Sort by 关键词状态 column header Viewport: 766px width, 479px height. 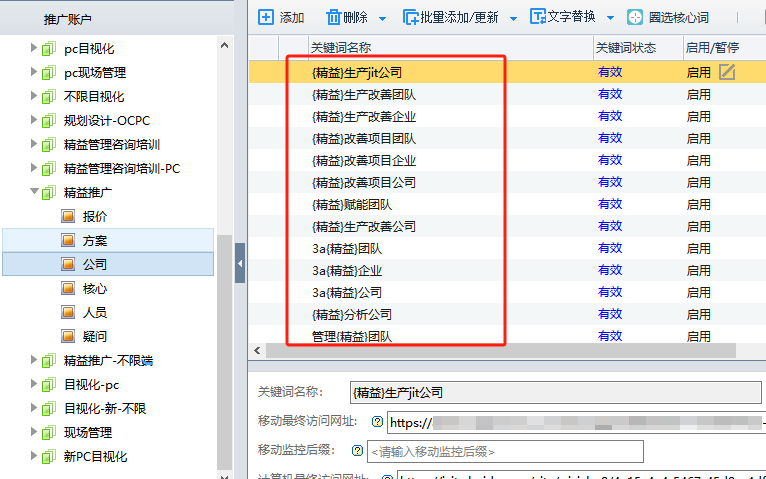point(638,47)
